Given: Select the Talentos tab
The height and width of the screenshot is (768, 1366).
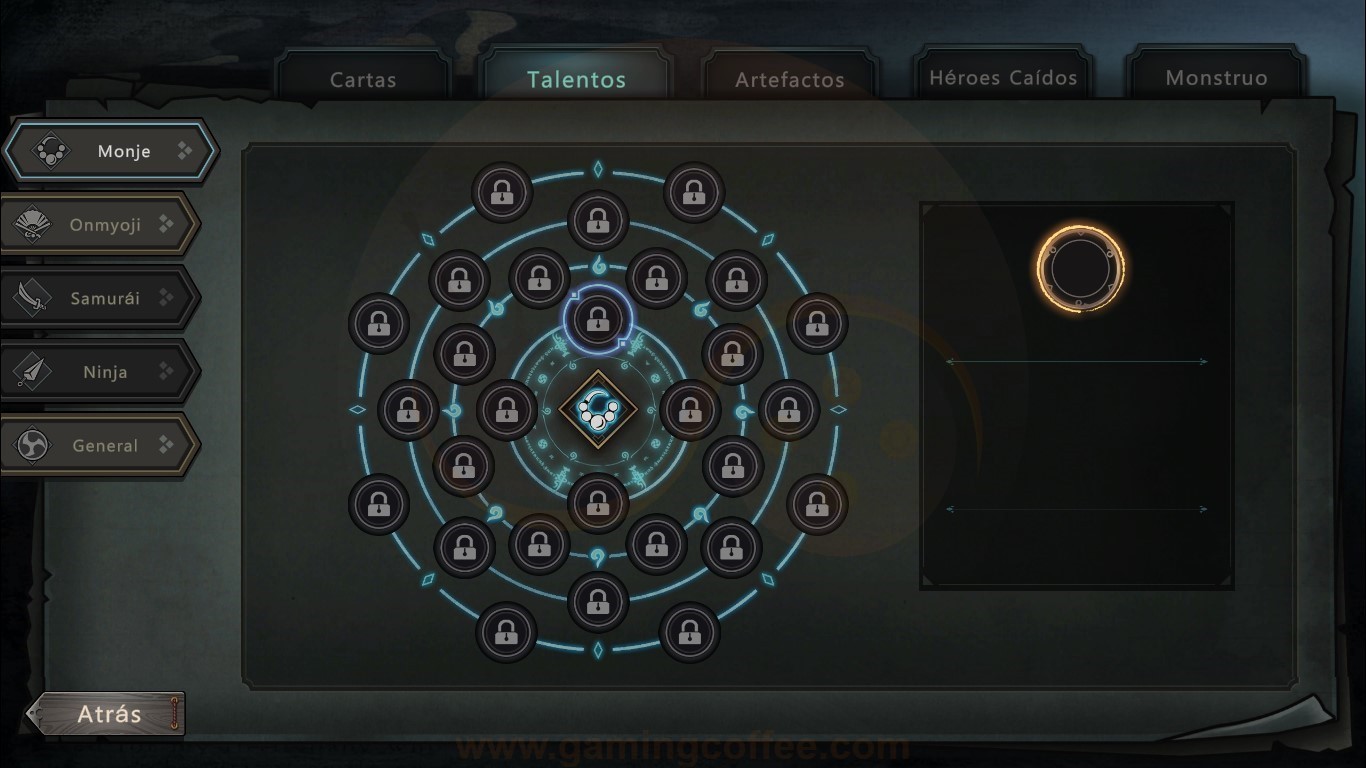Looking at the screenshot, I should 576,79.
